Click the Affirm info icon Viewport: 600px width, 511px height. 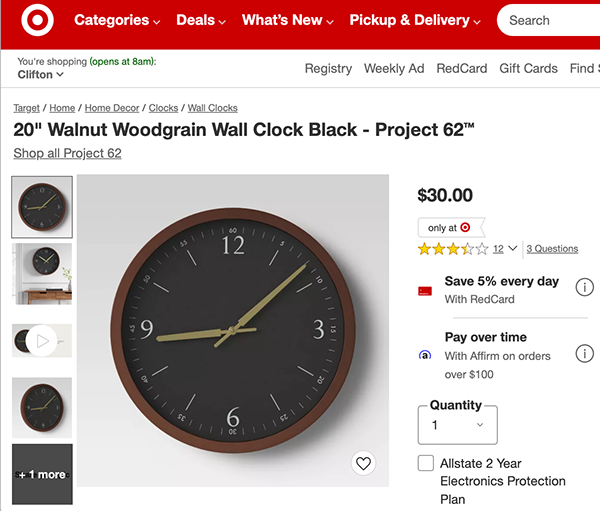[584, 354]
